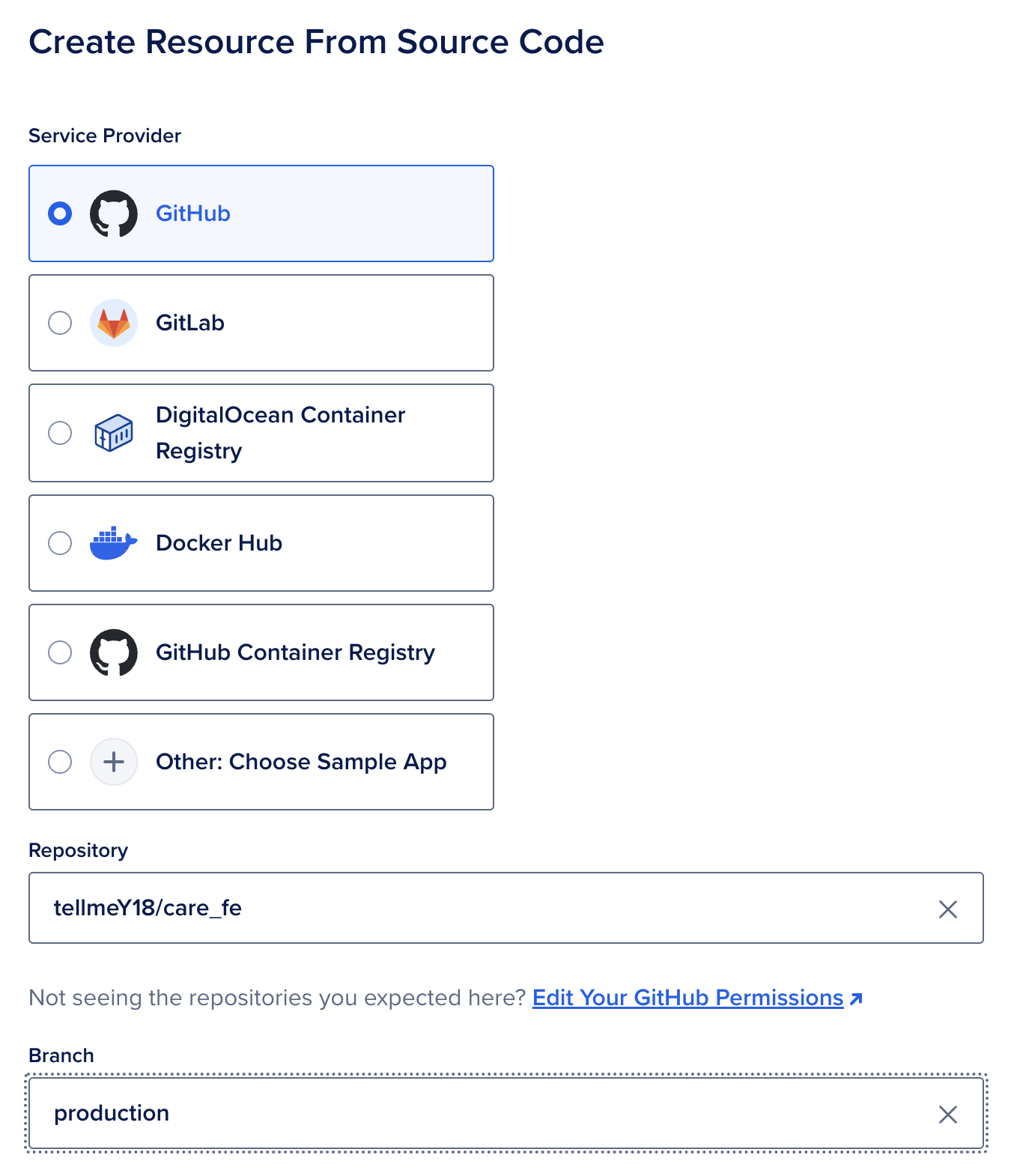Viewport: 1014px width, 1176px height.
Task: Click the GitHub octocat logo icon
Action: tap(114, 213)
